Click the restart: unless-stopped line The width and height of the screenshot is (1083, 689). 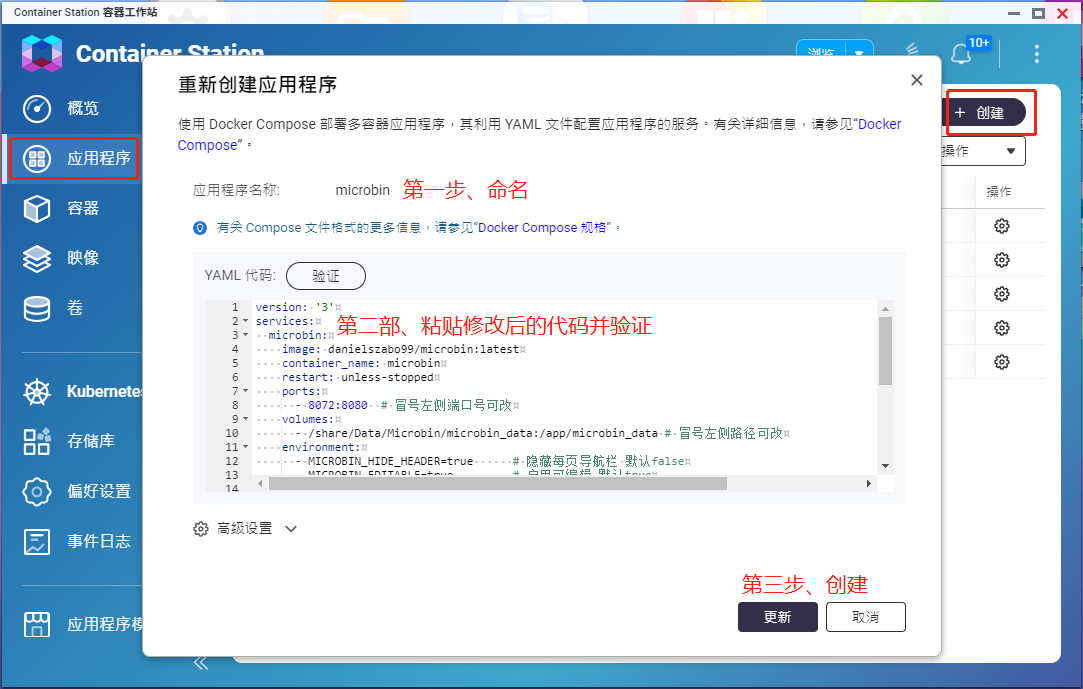point(361,377)
